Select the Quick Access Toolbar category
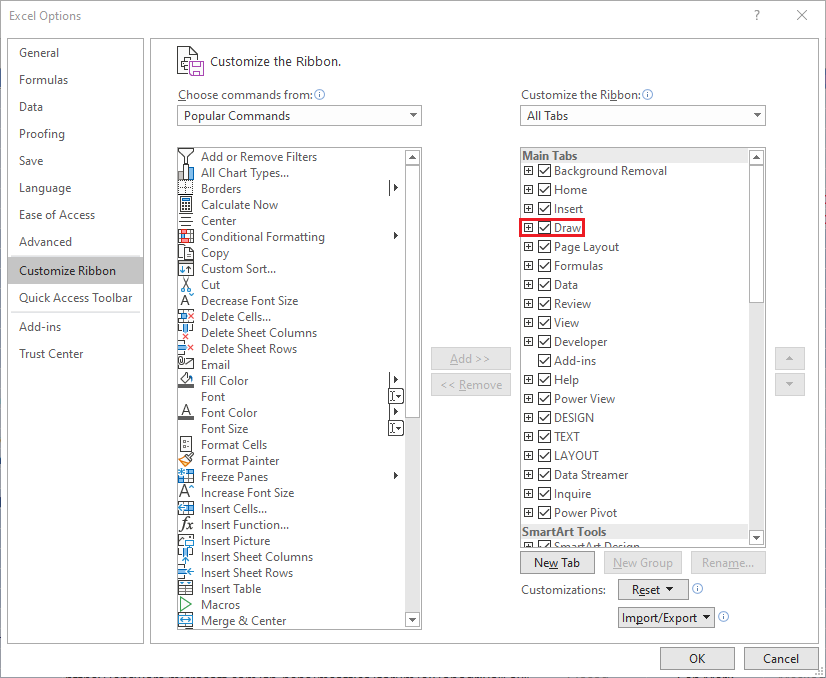826x678 pixels. [75, 298]
